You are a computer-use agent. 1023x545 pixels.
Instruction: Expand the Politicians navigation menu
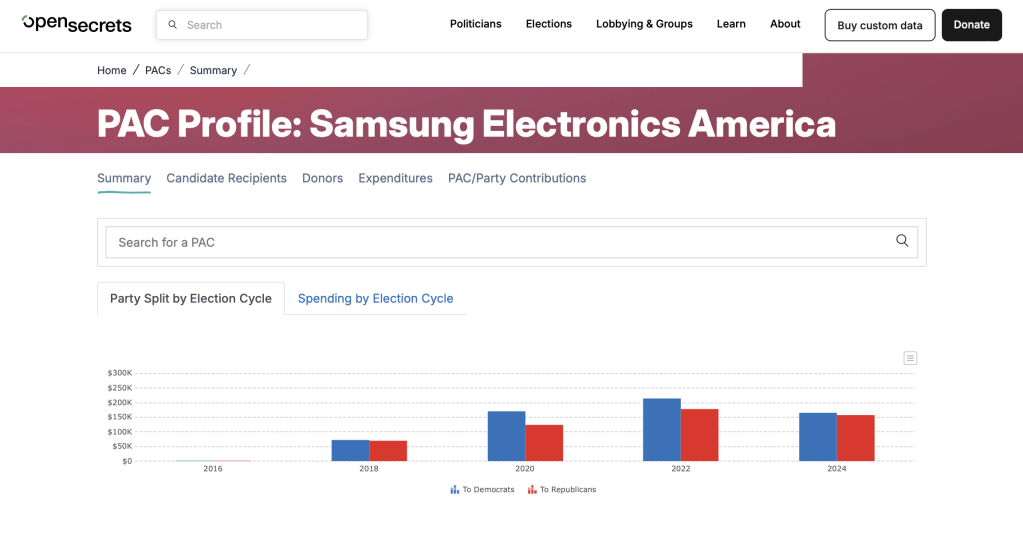point(475,24)
